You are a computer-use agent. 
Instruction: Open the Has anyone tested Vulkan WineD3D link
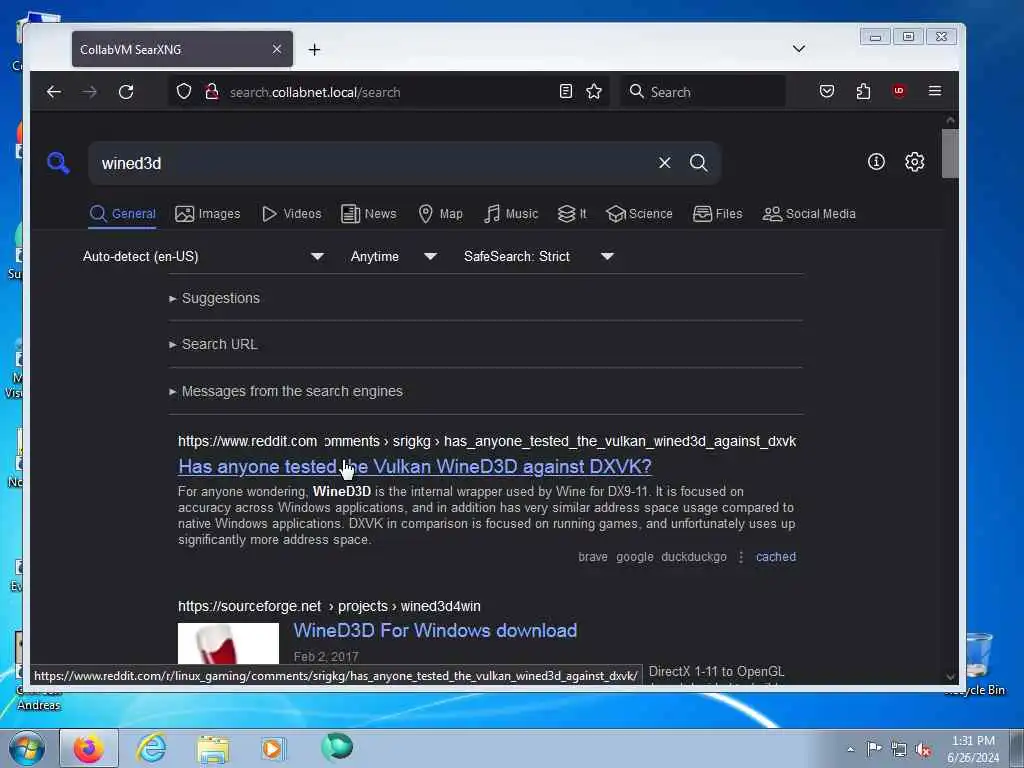pos(415,467)
